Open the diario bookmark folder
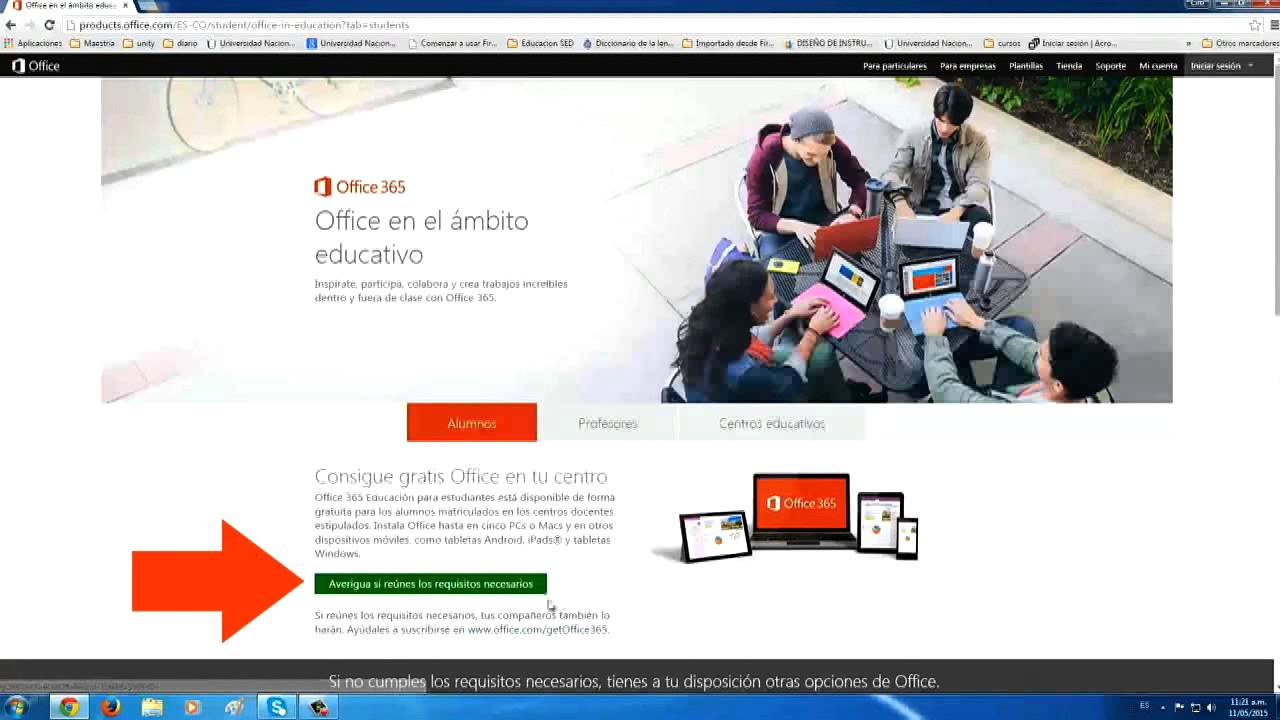 click(180, 43)
